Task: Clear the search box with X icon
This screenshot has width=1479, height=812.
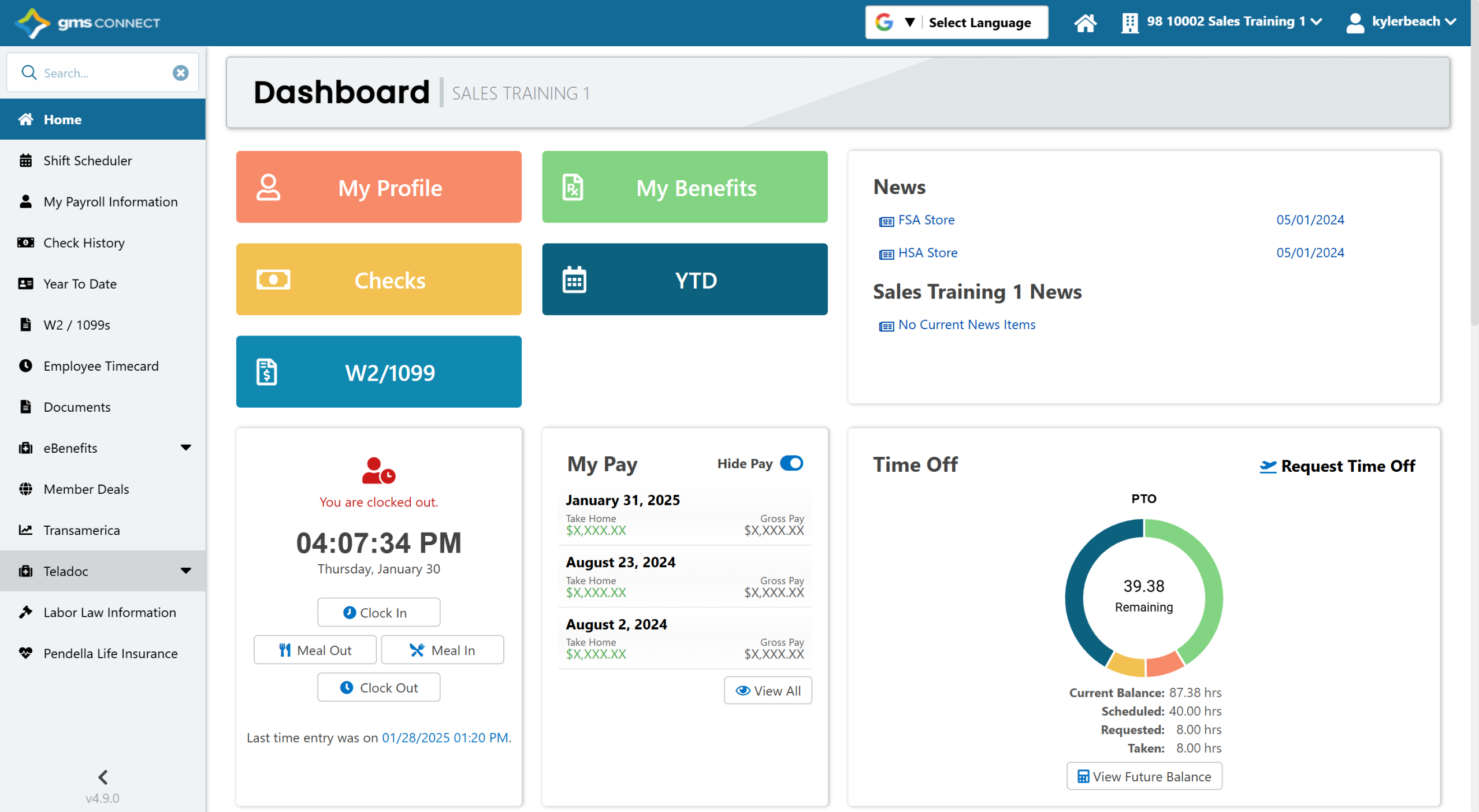Action: (x=180, y=73)
